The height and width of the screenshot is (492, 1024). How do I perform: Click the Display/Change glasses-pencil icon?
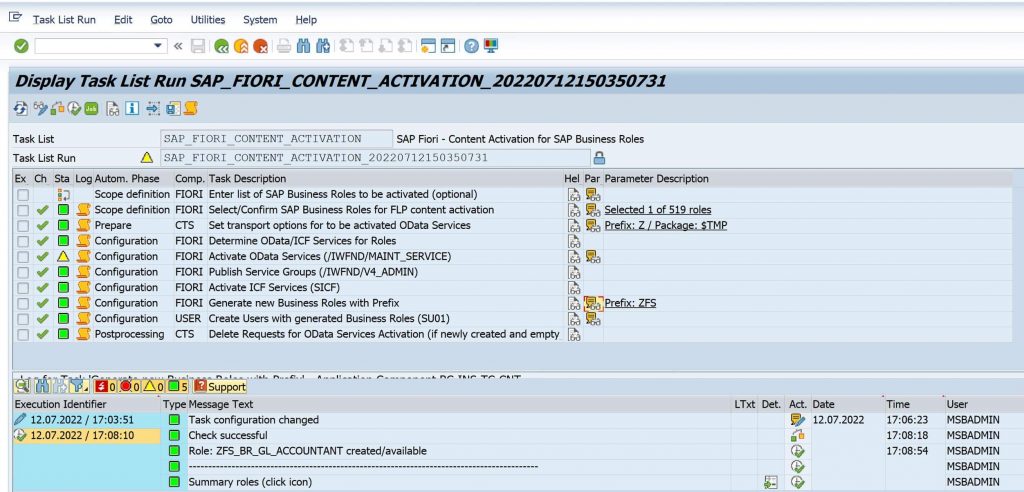(40, 108)
